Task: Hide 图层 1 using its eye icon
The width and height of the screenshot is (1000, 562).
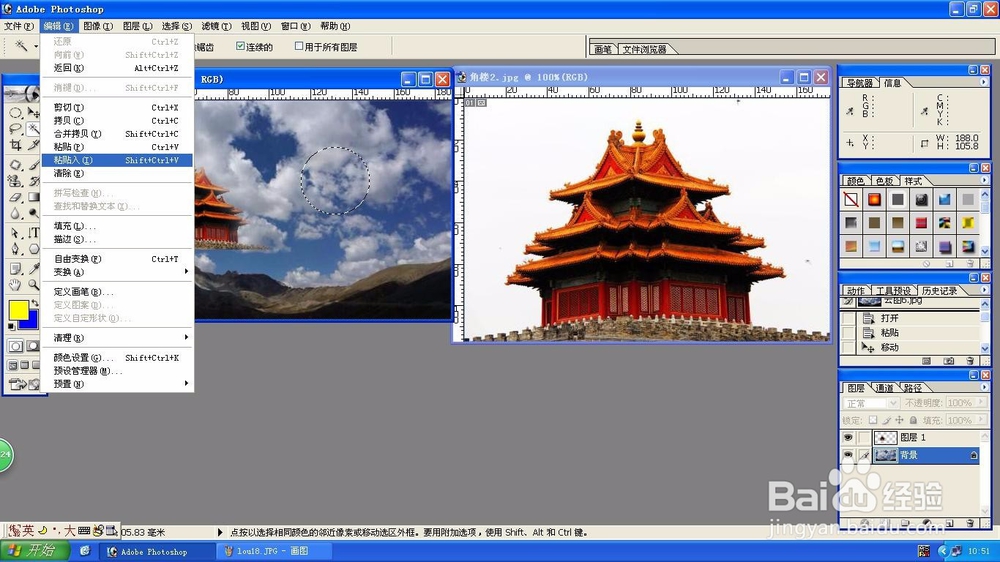Action: (x=848, y=438)
